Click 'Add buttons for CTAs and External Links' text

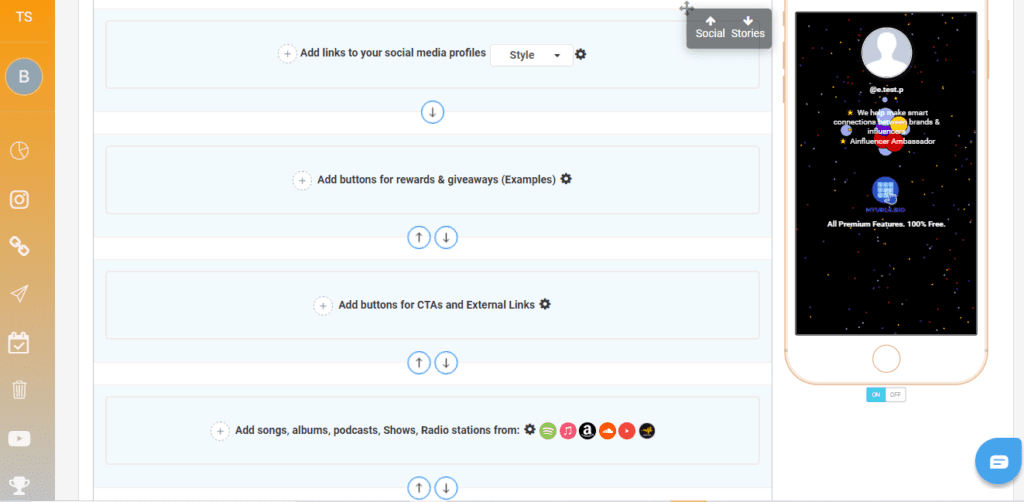click(x=436, y=305)
